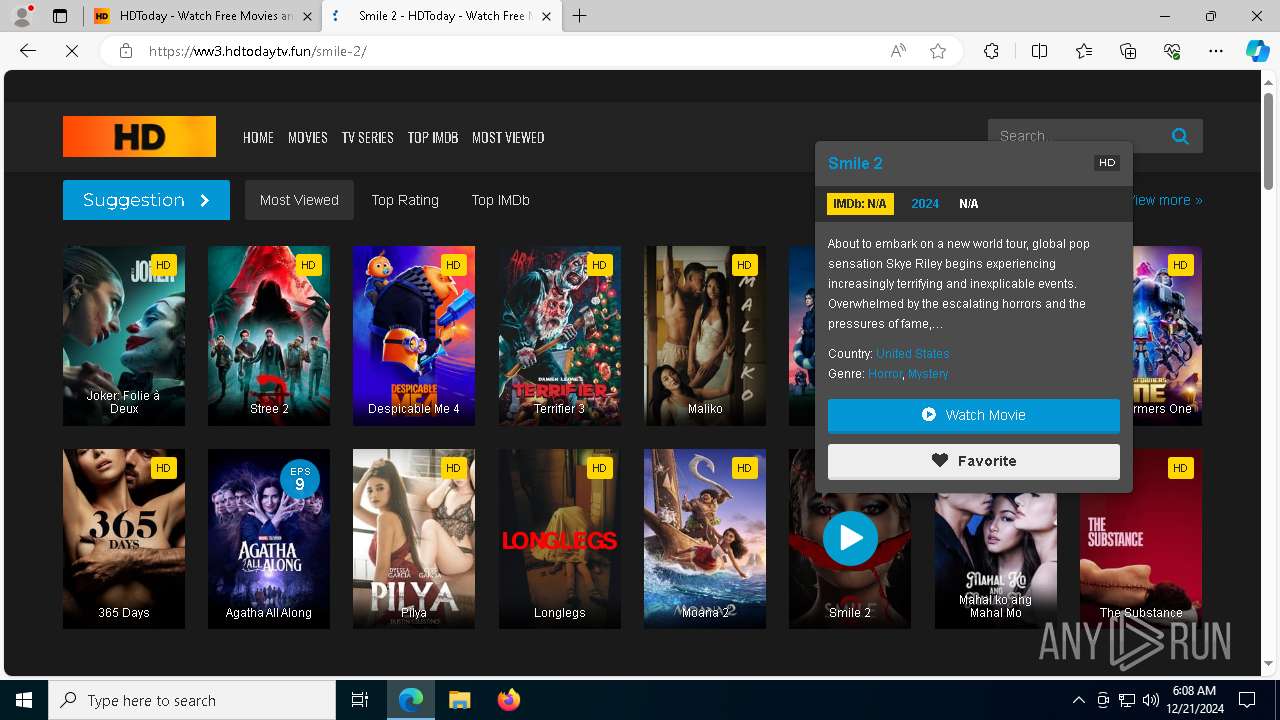Show hidden system tray icons
This screenshot has height=720, width=1280.
(1078, 700)
